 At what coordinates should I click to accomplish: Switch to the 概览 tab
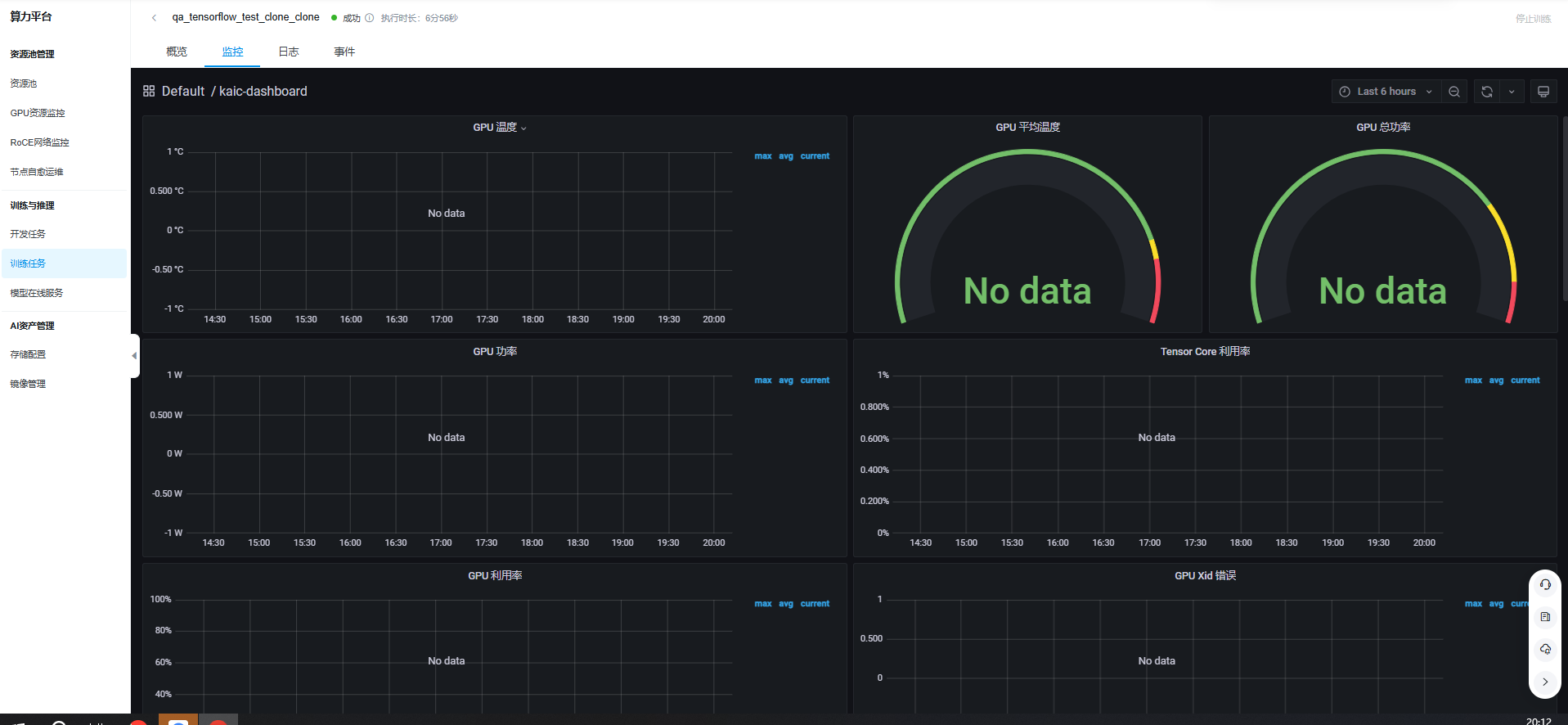click(x=177, y=52)
